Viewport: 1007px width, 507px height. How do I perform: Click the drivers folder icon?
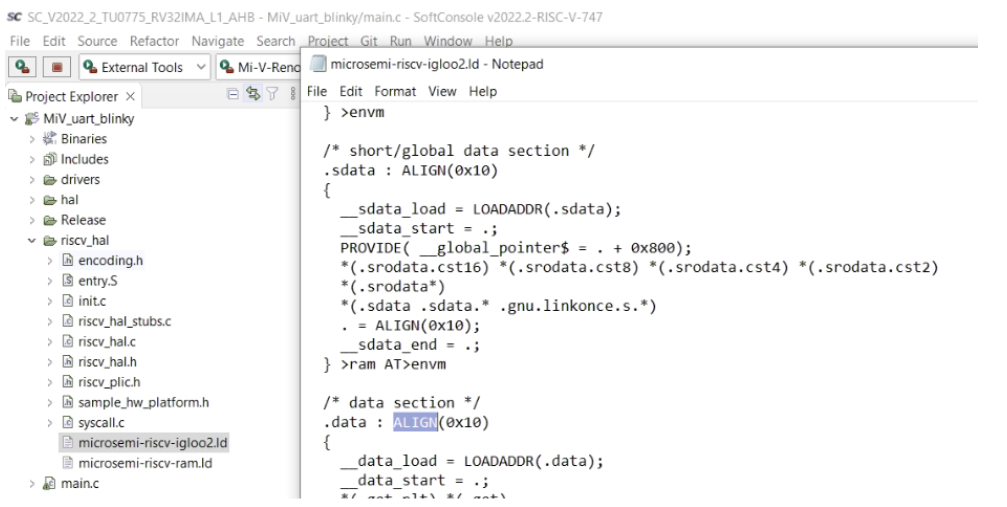[49, 180]
